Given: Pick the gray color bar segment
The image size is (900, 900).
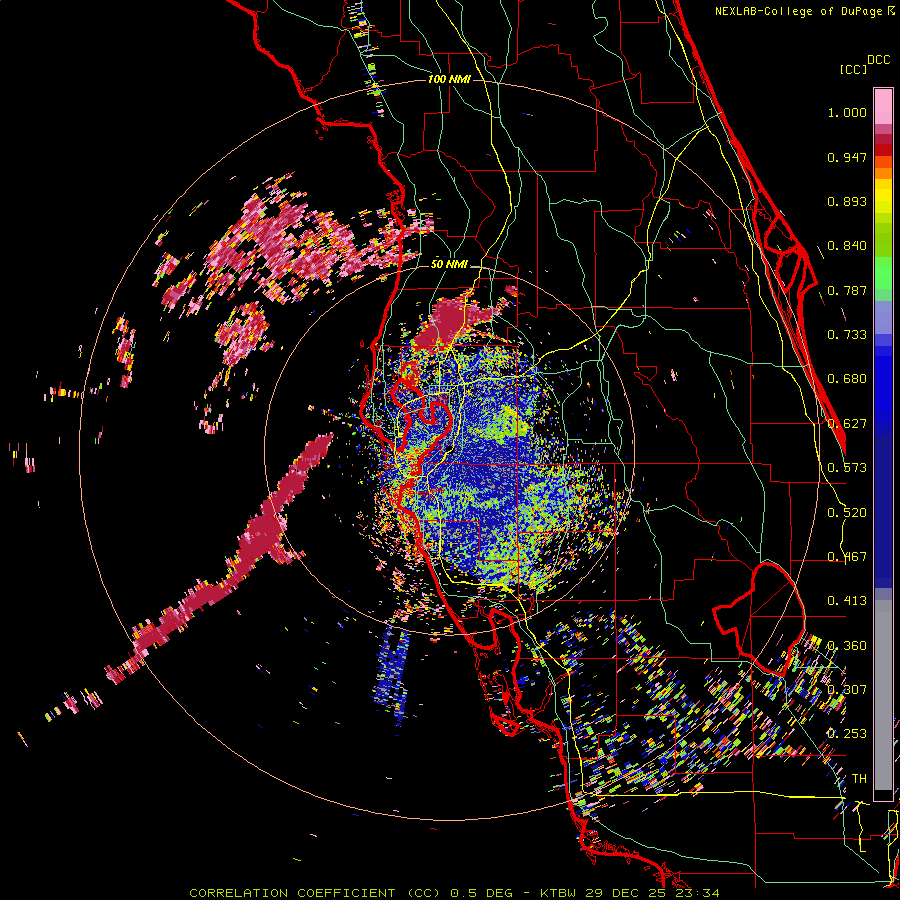Looking at the screenshot, I should pyautogui.click(x=883, y=695).
